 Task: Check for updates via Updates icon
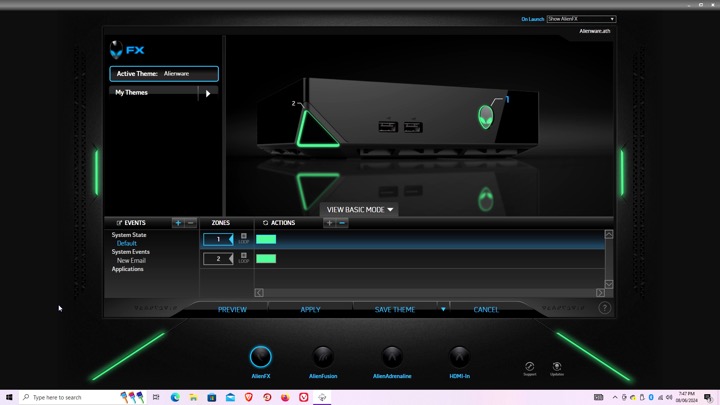tap(557, 367)
